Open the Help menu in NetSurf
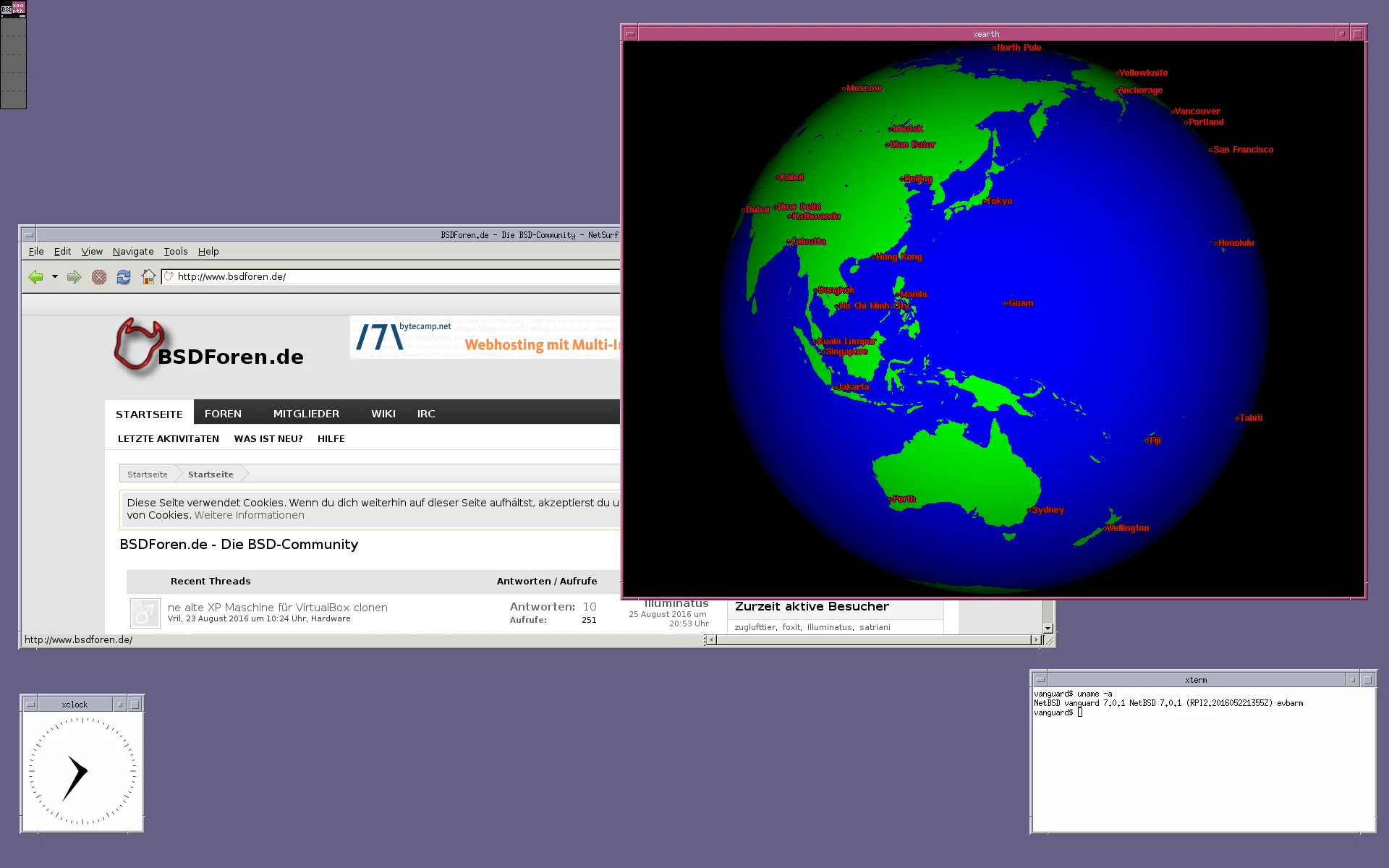 point(208,251)
